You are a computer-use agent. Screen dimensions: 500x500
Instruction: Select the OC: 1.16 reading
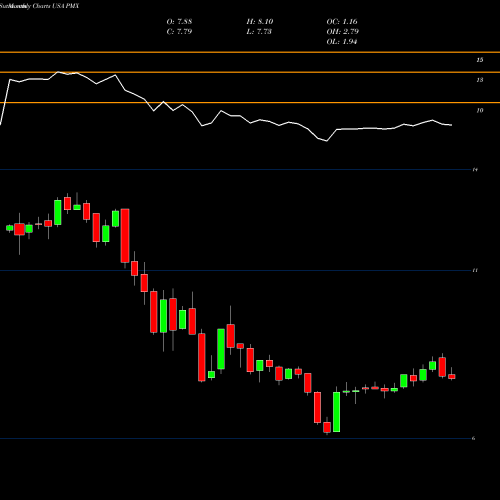tap(342, 22)
